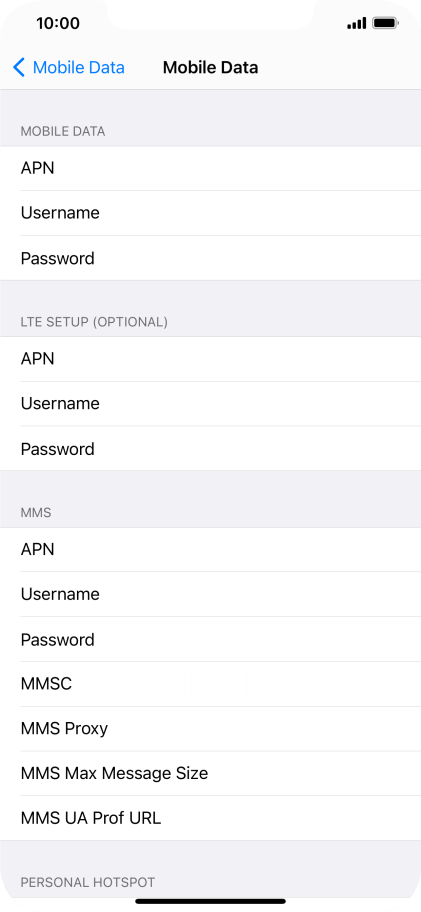This screenshot has height=912, width=421.
Task: Tap the MMS Proxy field
Action: (x=210, y=729)
